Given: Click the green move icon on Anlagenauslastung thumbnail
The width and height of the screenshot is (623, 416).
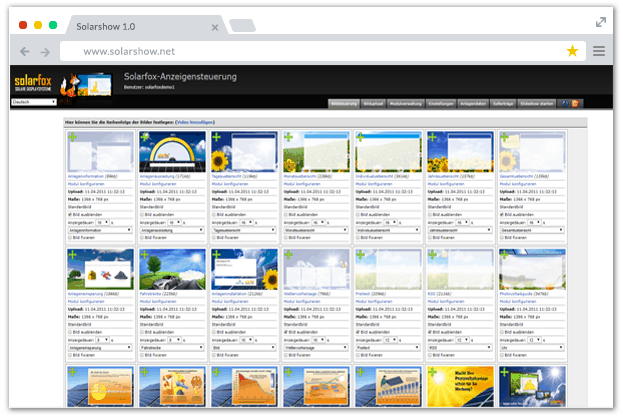Looking at the screenshot, I should click(144, 137).
